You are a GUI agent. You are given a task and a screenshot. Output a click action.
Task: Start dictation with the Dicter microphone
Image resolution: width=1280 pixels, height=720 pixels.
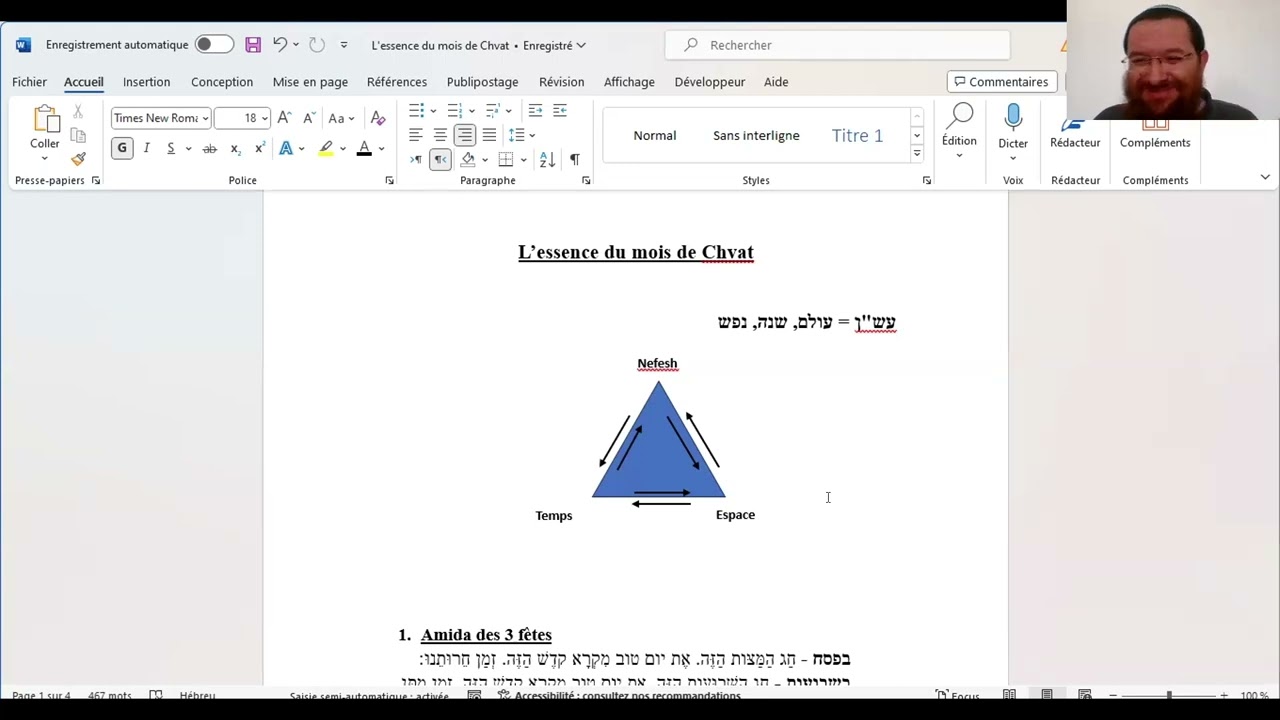tap(1013, 117)
